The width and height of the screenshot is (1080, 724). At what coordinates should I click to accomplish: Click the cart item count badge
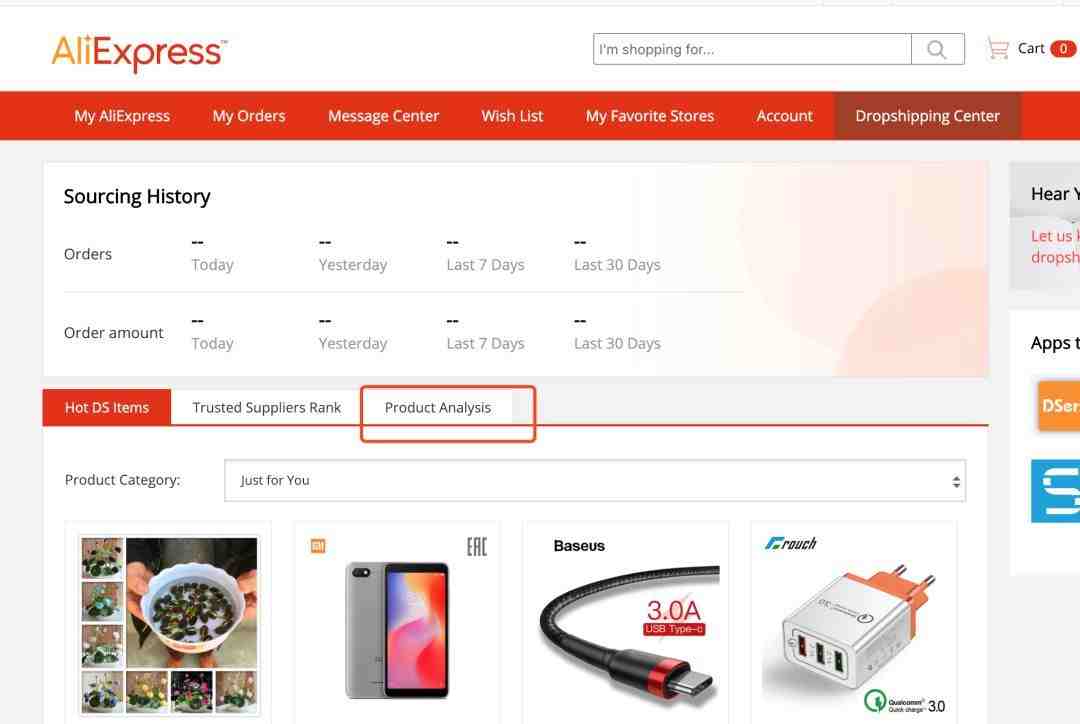(x=1063, y=49)
